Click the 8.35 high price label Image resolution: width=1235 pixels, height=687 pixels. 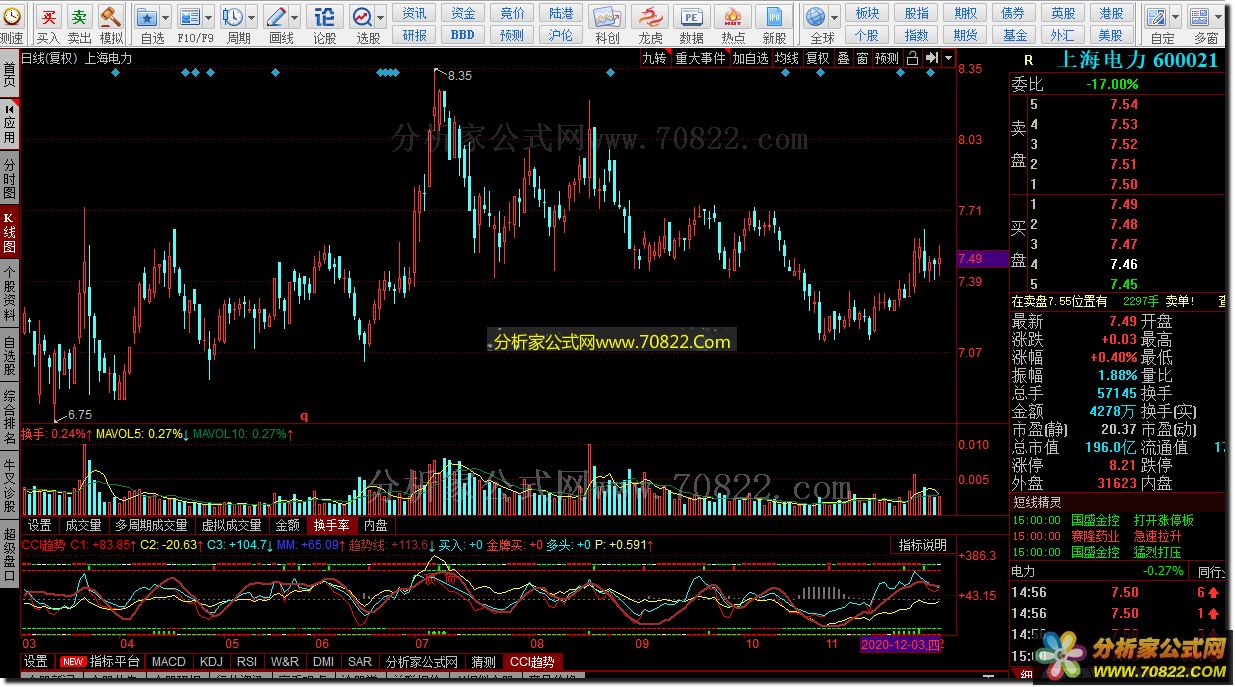460,76
